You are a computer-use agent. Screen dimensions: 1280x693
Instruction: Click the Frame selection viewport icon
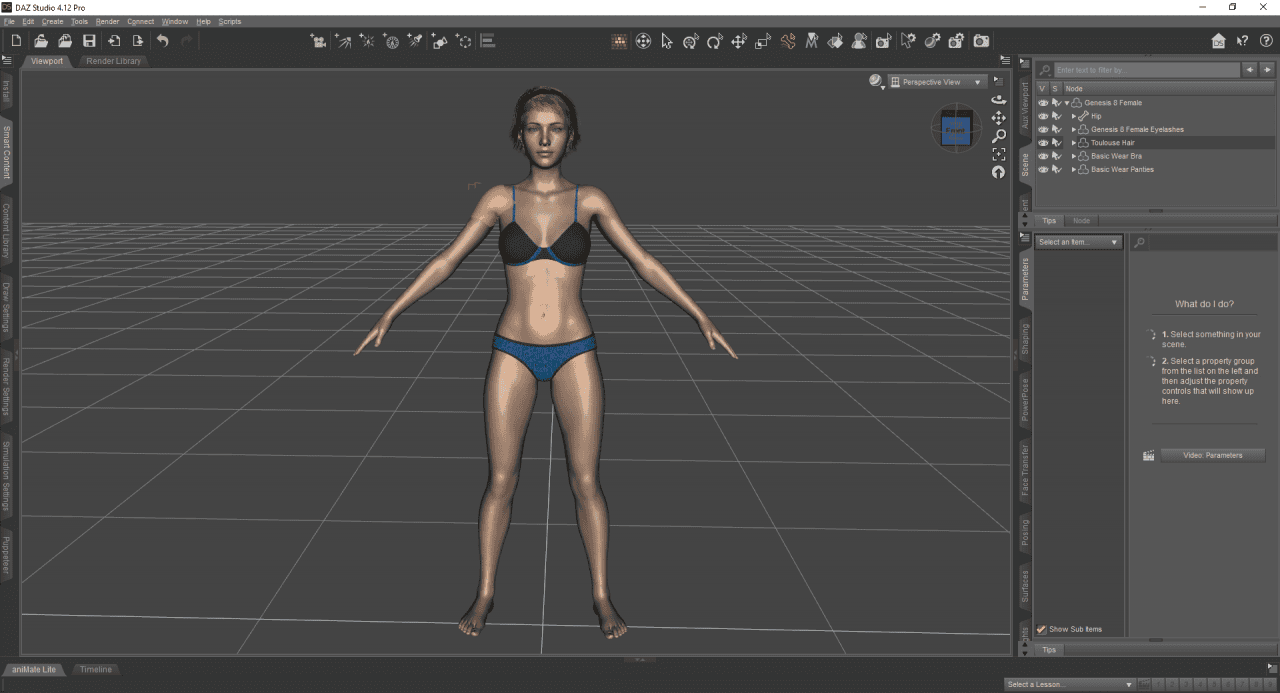998,154
